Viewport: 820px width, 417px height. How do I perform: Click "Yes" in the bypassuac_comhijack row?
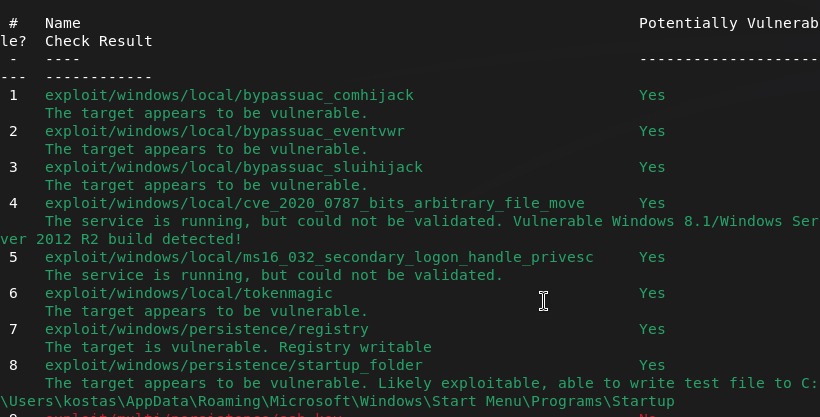(x=652, y=95)
